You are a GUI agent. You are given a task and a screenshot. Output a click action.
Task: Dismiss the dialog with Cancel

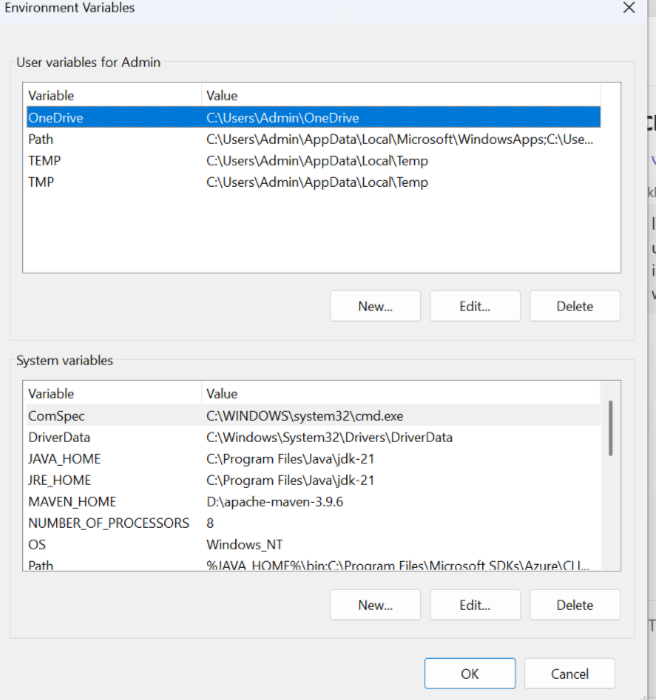tap(569, 673)
